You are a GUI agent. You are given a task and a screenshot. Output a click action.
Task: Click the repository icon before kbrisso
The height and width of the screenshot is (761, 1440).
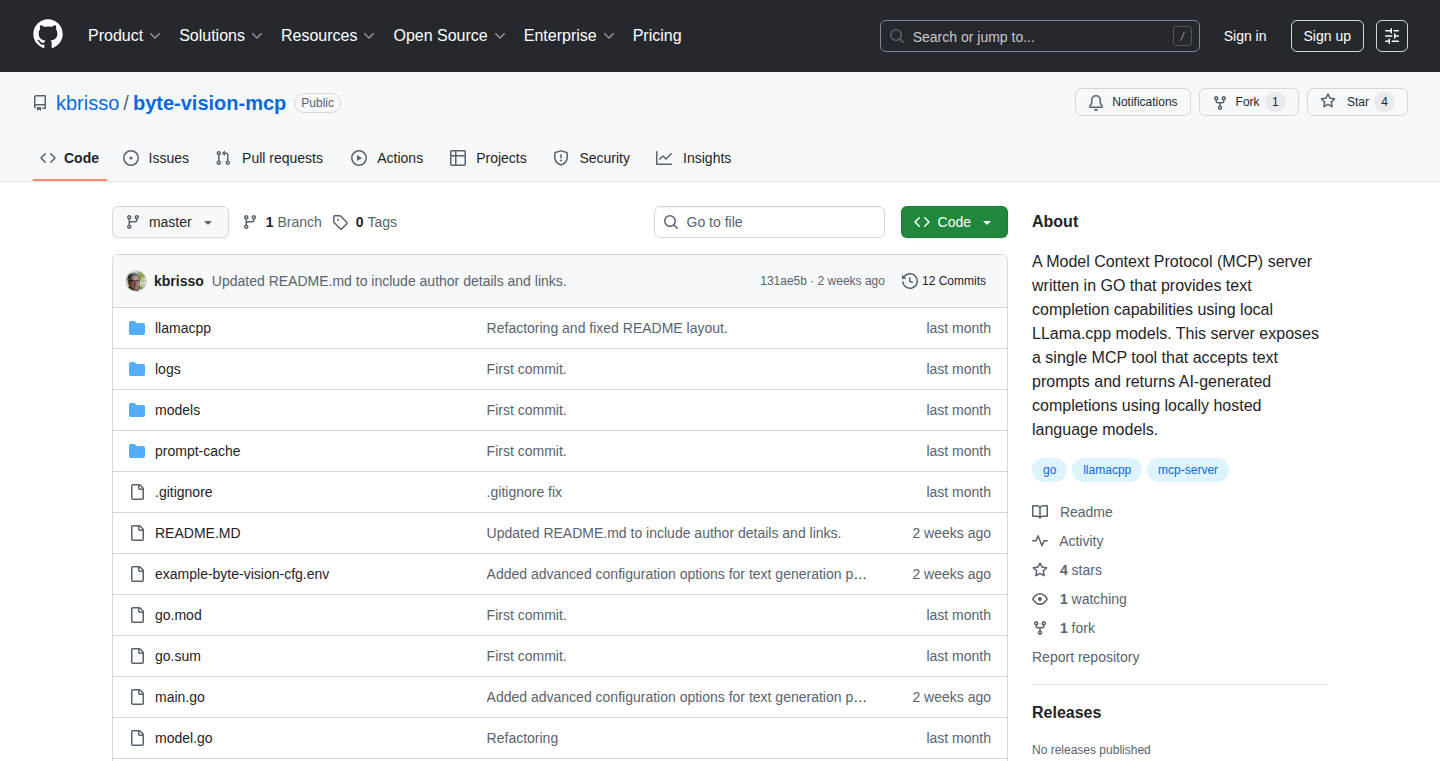[x=40, y=103]
